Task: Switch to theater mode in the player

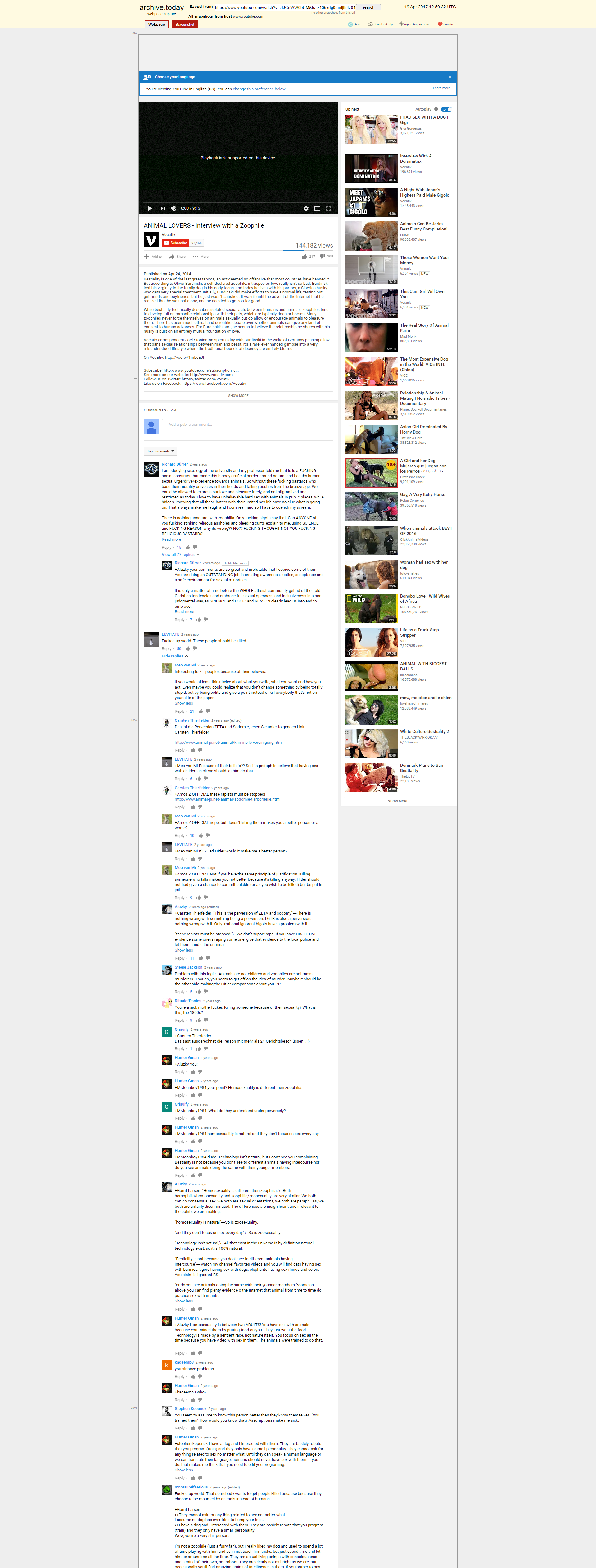Action: [x=317, y=208]
